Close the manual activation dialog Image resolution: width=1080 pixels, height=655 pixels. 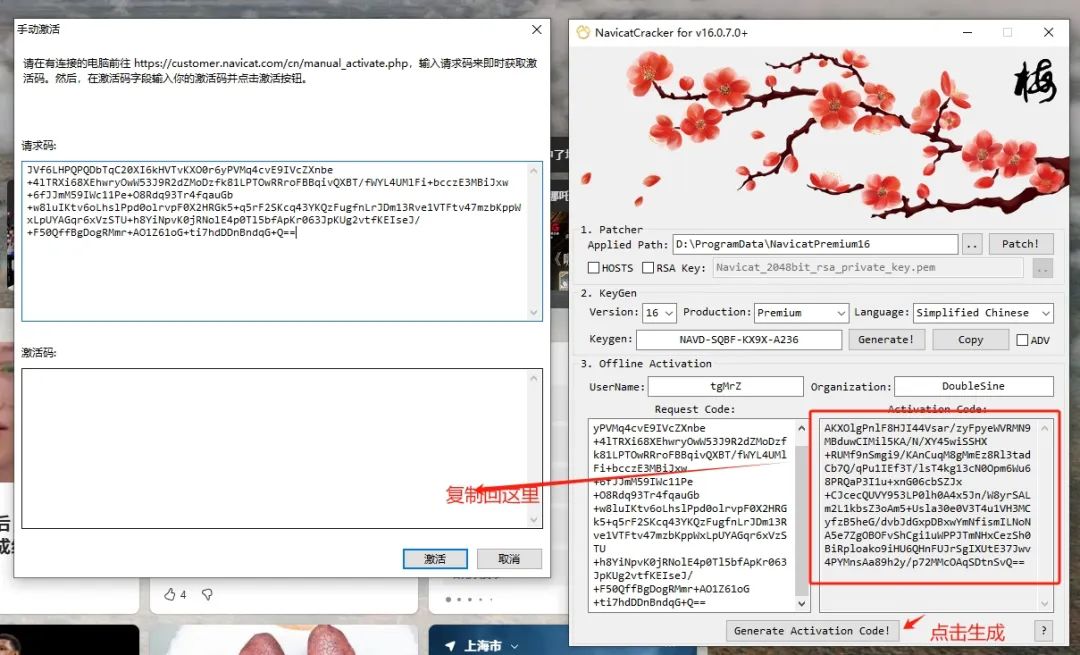coord(537,30)
